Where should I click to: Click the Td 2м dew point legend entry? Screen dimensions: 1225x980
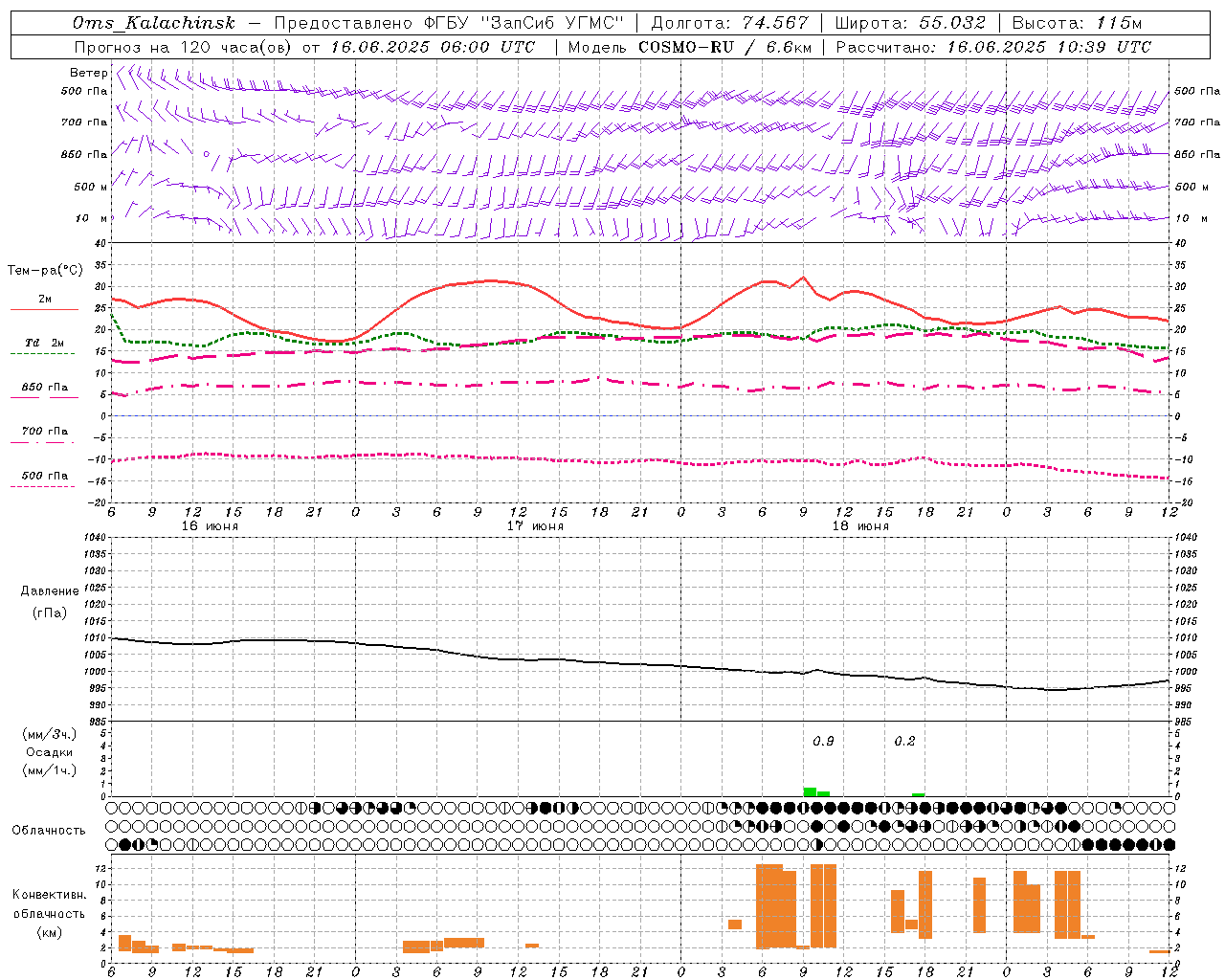tap(45, 343)
